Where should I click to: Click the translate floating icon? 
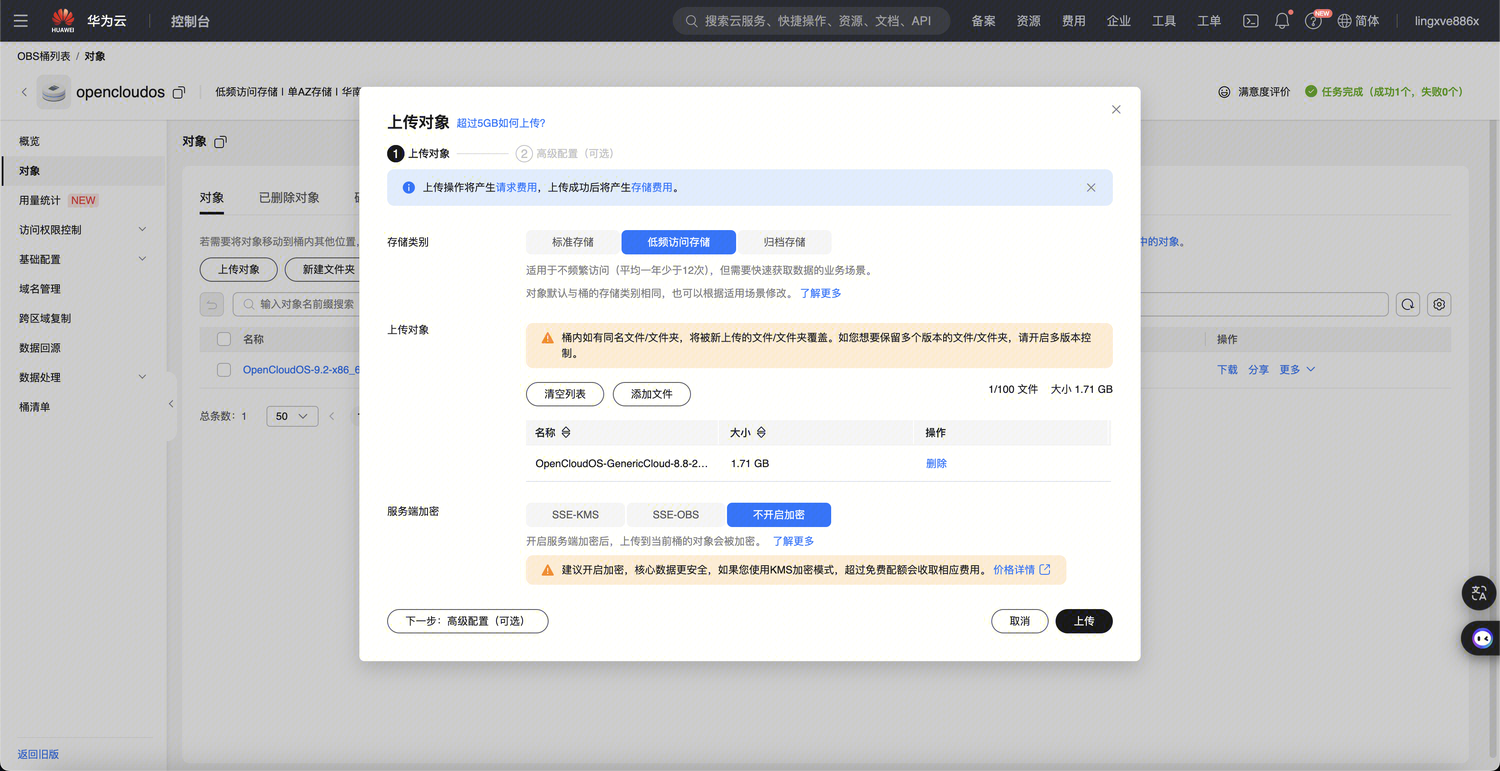(x=1480, y=593)
